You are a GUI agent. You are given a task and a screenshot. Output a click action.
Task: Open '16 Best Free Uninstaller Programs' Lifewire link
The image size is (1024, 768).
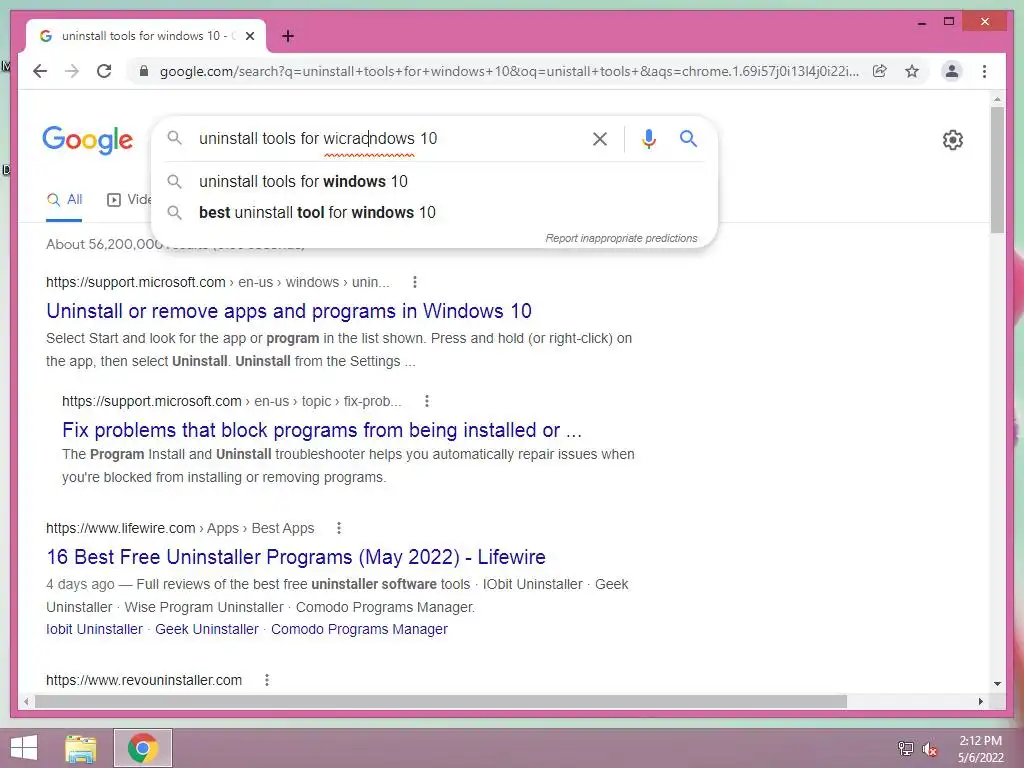click(296, 557)
